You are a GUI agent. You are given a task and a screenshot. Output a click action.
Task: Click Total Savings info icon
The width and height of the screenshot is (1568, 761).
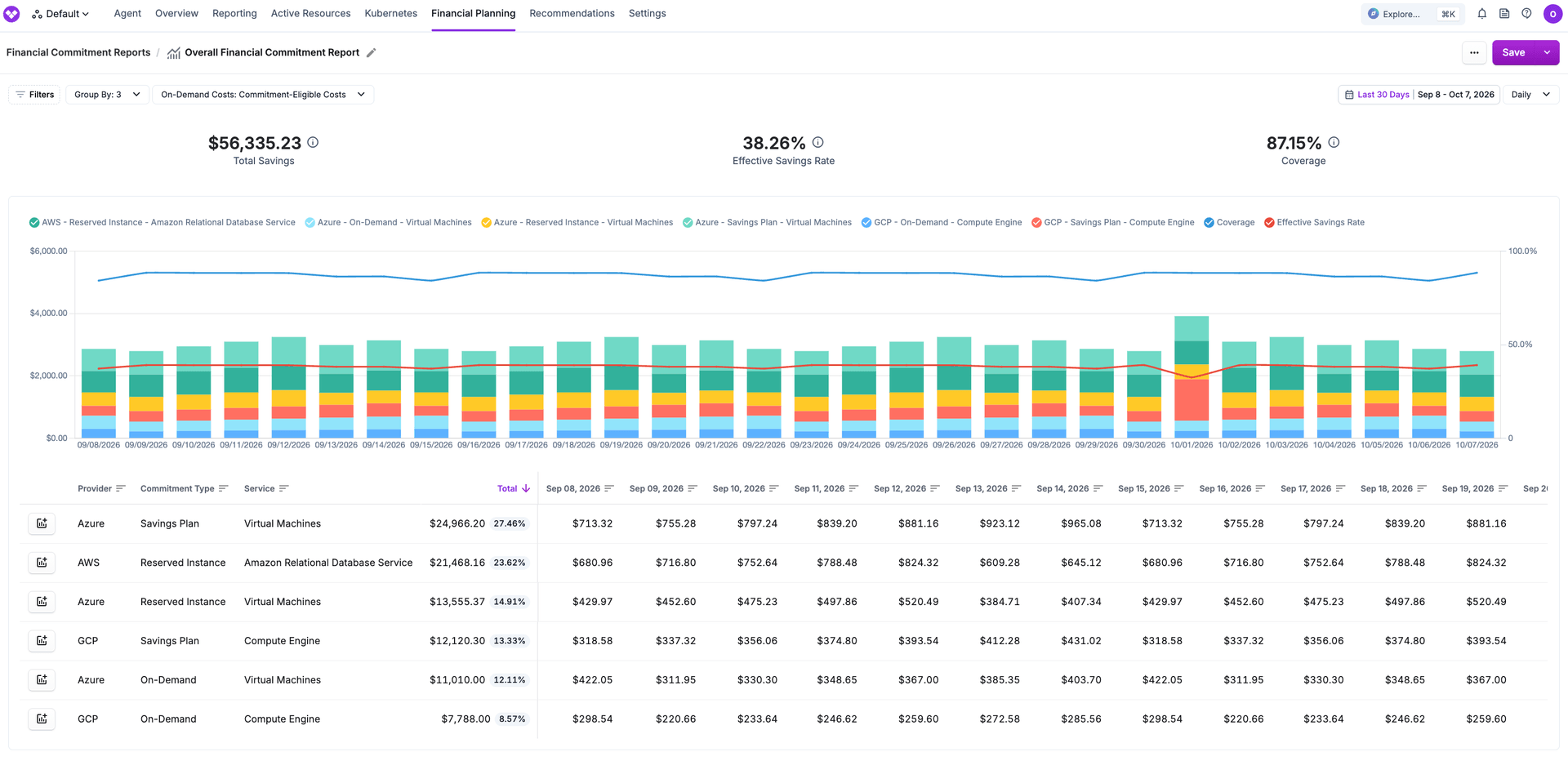[313, 142]
